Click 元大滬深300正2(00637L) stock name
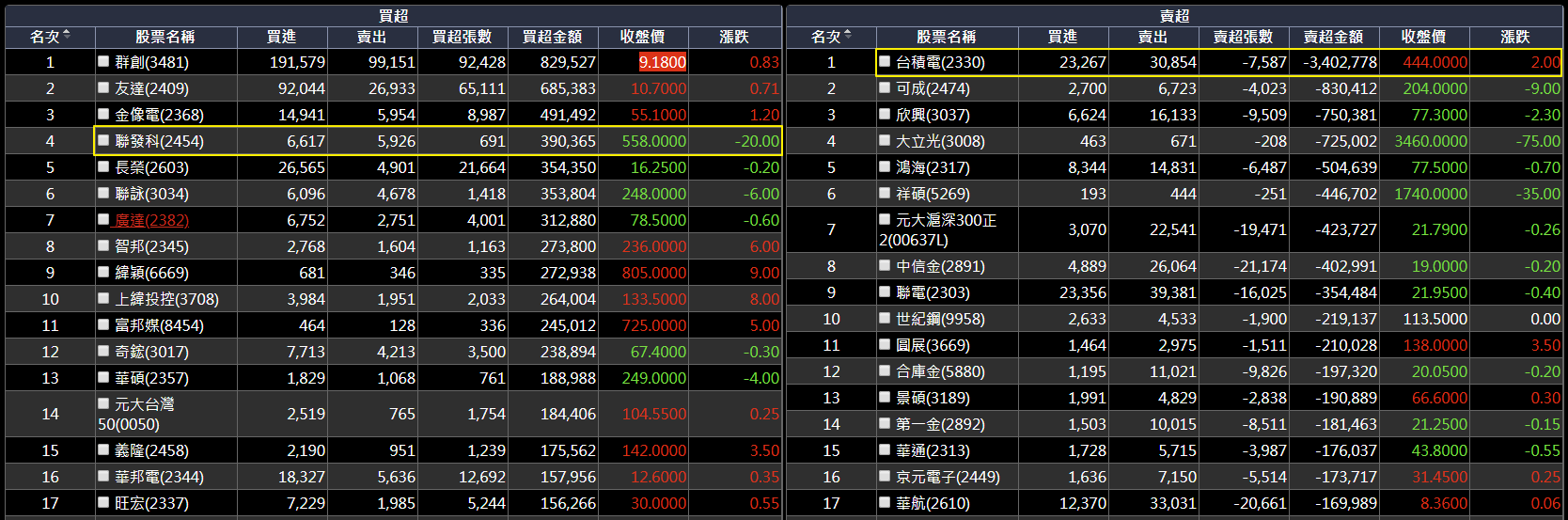The image size is (1568, 520). (x=937, y=229)
